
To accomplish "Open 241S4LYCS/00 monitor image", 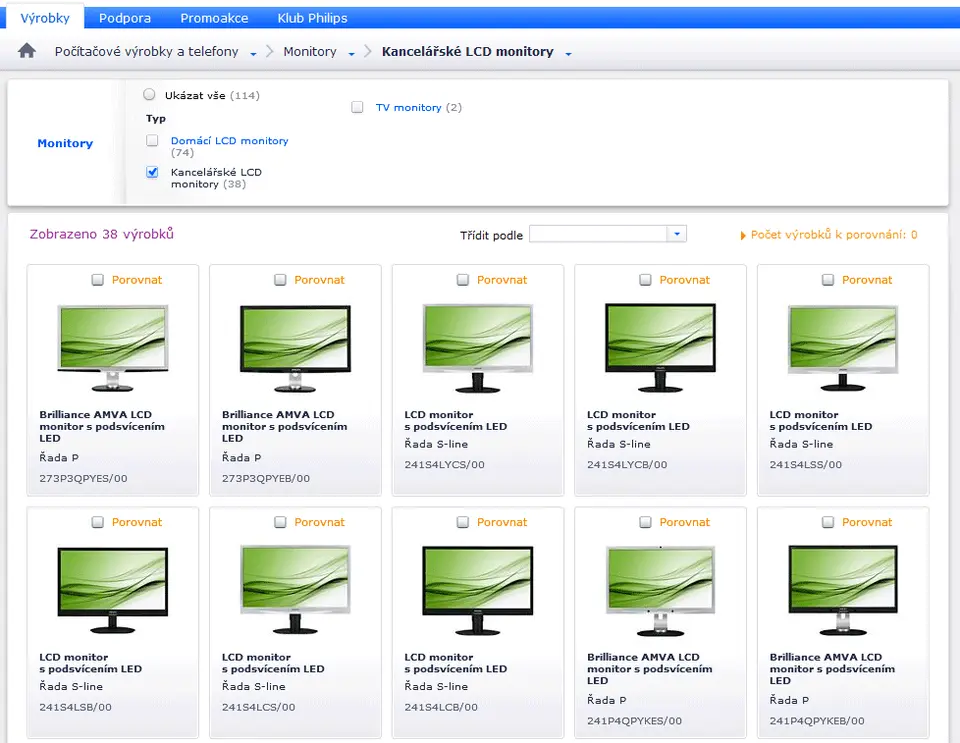I will click(478, 348).
